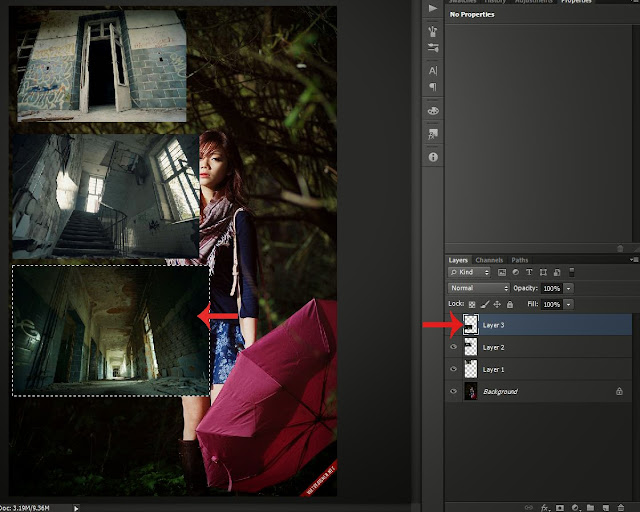Open the Character panel icon
This screenshot has height=512, width=640.
[433, 71]
